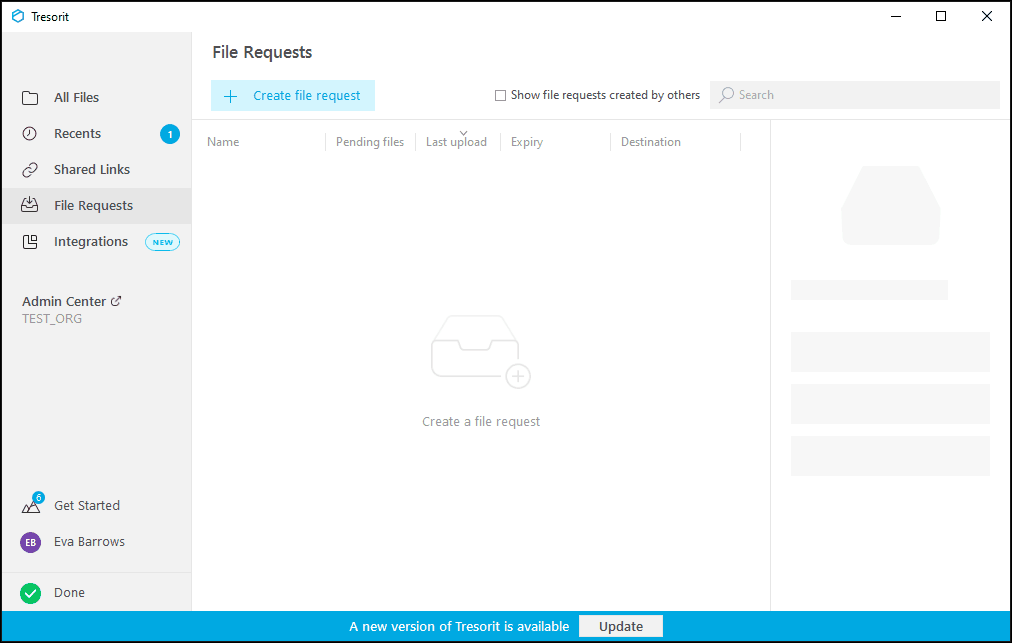Select File Requests in the sidebar
This screenshot has height=643, width=1012.
[x=97, y=206]
